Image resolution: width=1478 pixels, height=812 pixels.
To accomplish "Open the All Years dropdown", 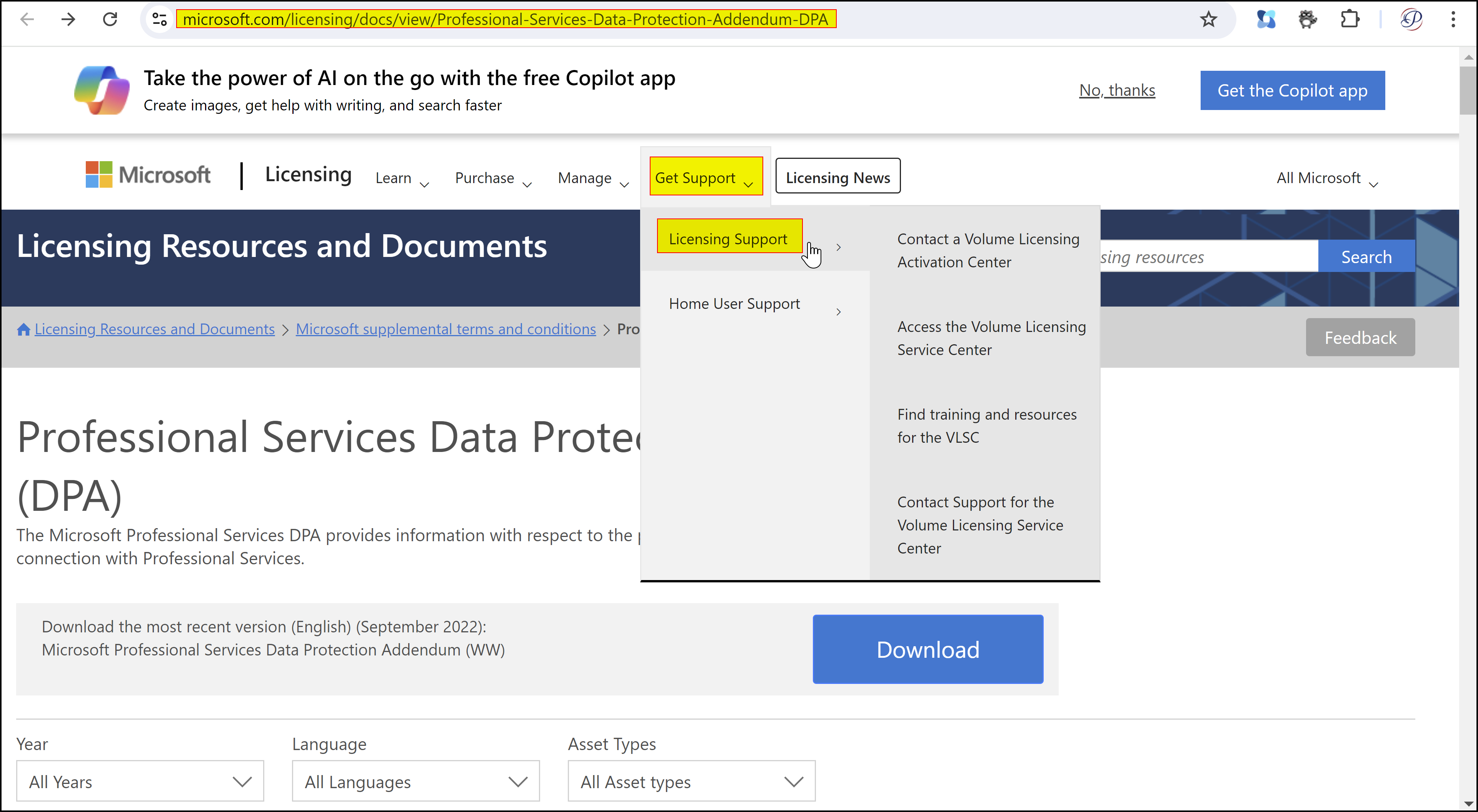I will pos(139,781).
